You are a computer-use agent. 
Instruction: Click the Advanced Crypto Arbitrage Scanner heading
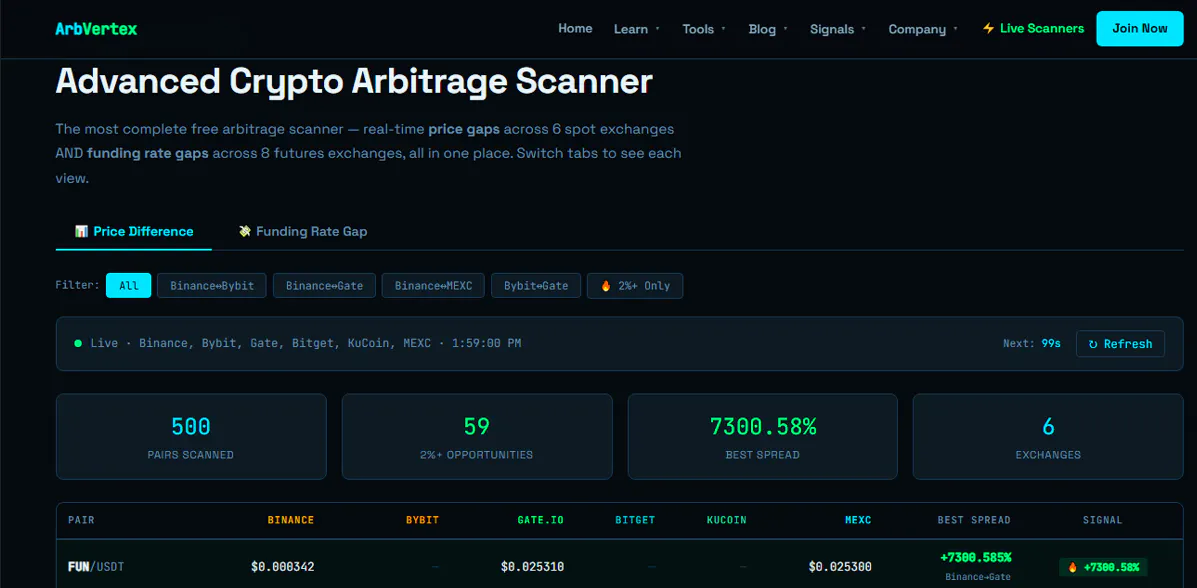[354, 81]
